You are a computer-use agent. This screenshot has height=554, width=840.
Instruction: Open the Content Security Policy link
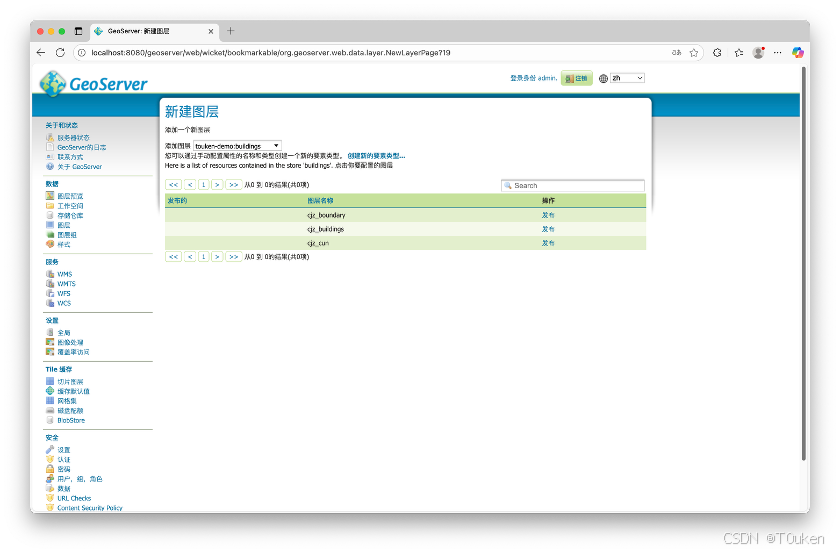[x=90, y=508]
